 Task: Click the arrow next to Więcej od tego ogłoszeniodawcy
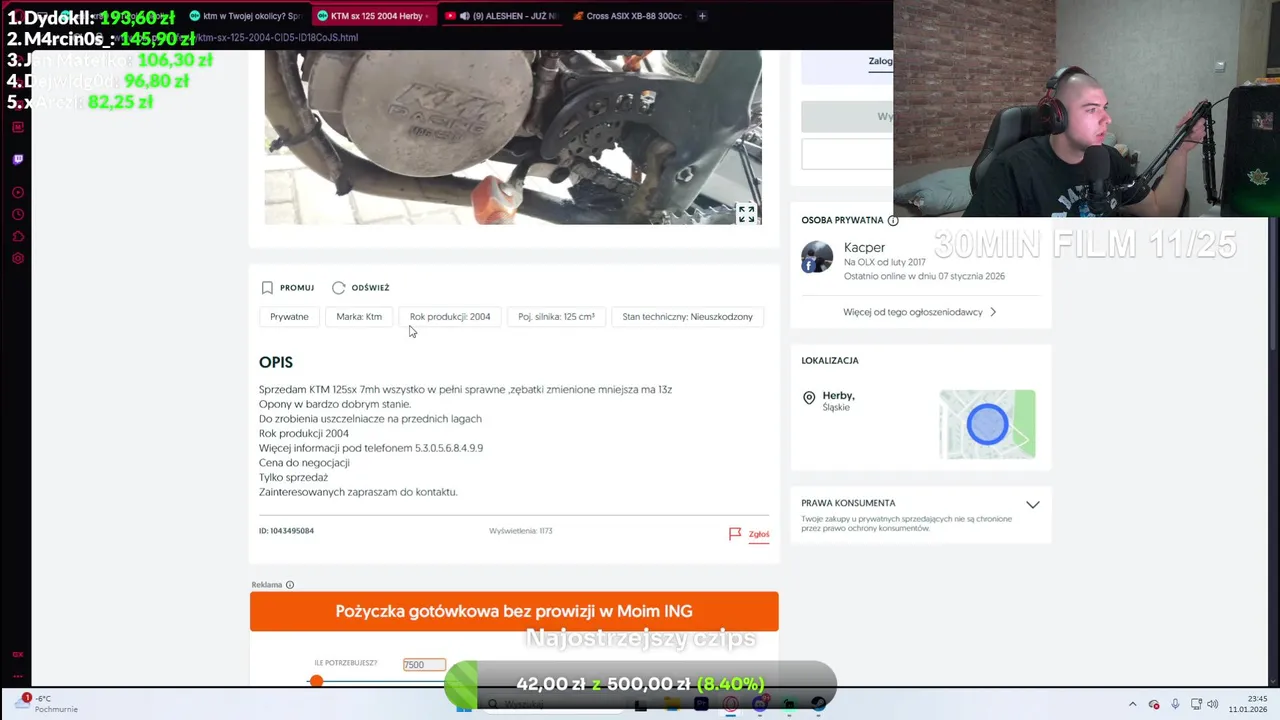[x=993, y=312]
